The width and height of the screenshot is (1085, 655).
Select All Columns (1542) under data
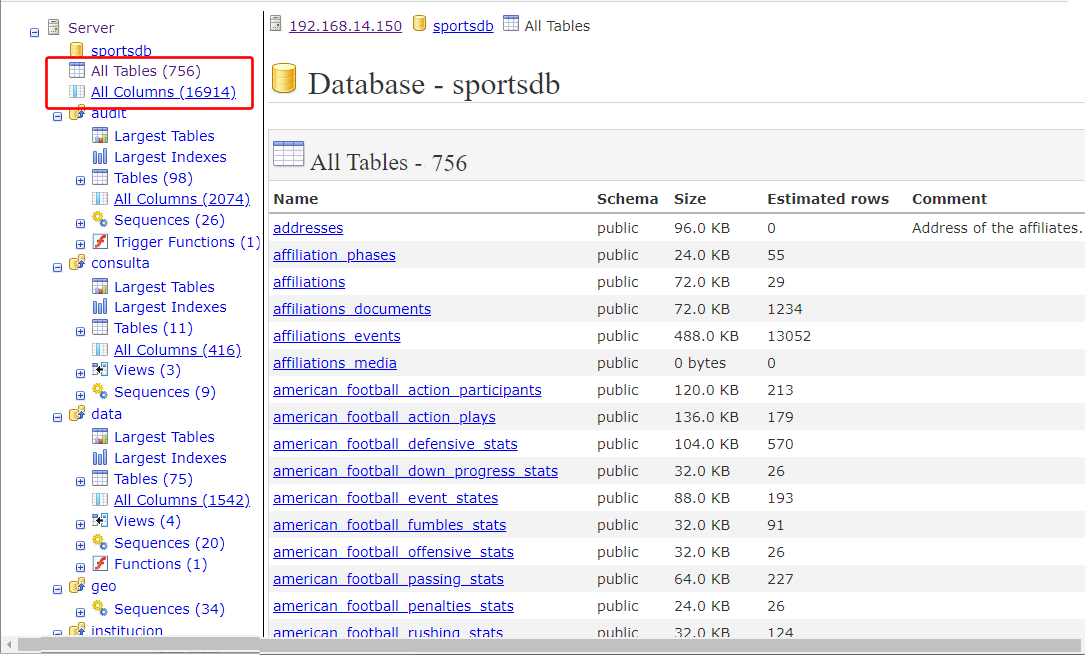point(182,499)
